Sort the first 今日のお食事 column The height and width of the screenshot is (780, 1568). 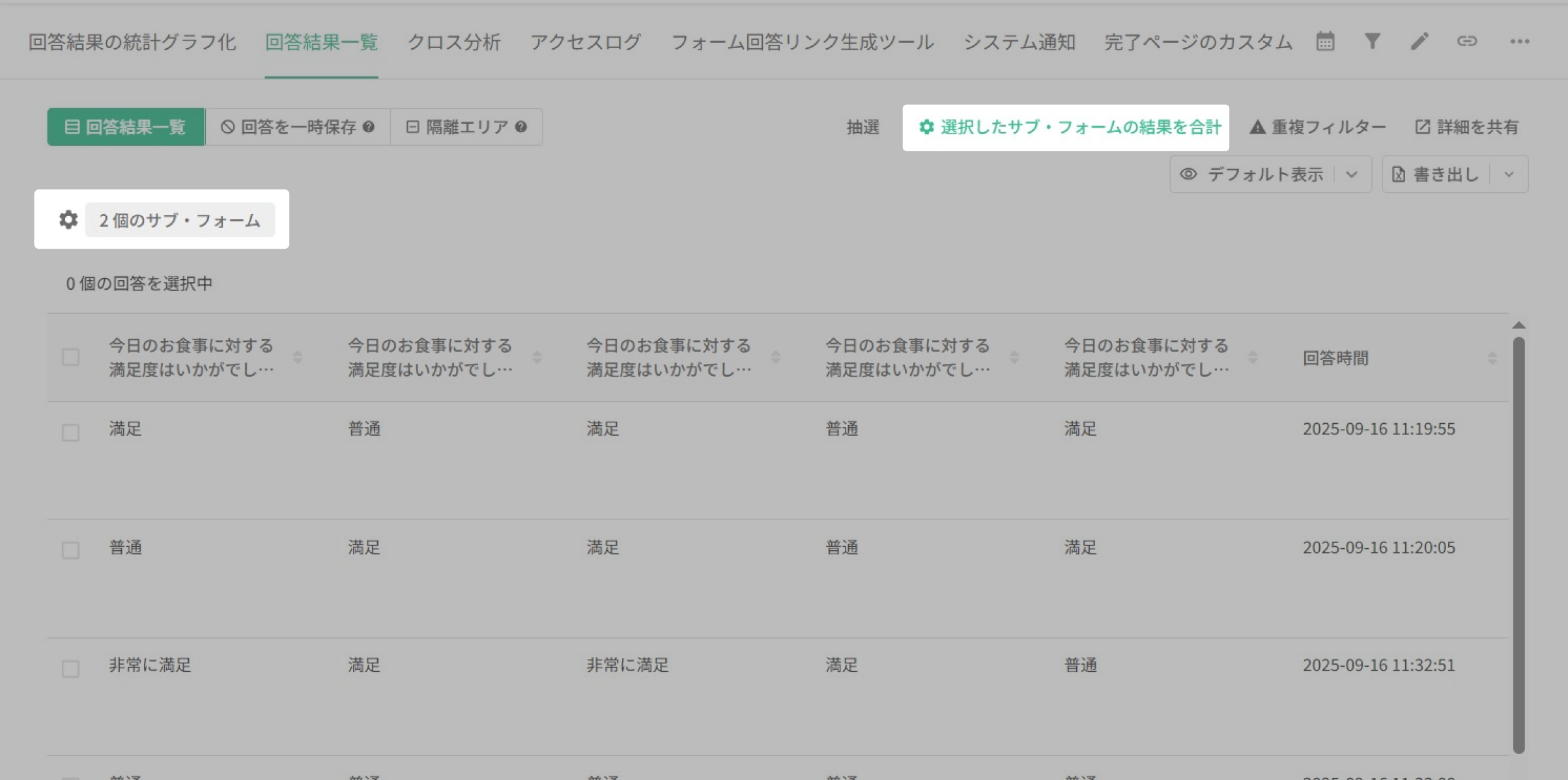point(298,357)
